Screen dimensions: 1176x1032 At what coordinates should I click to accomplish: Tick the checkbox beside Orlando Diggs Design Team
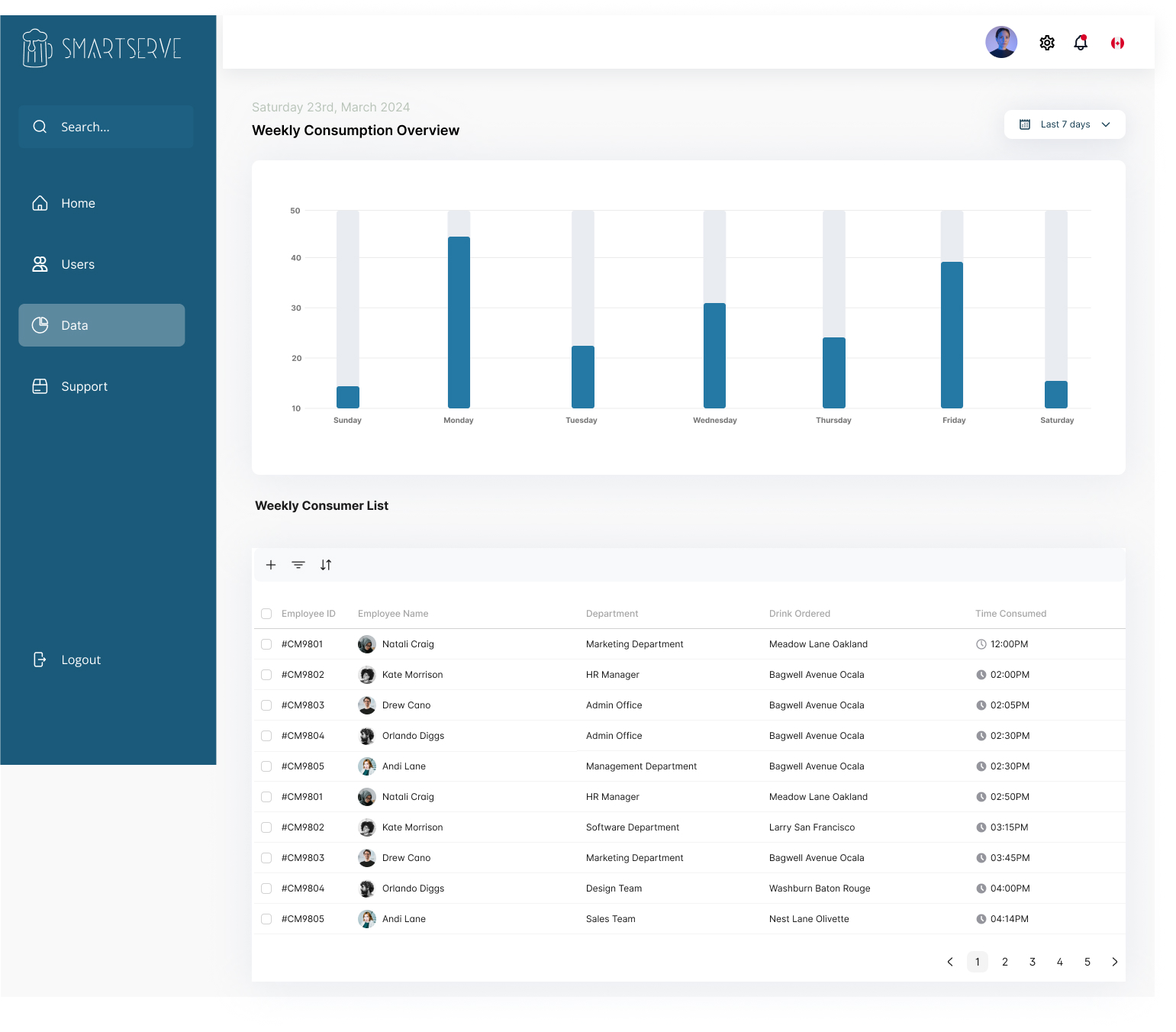(266, 888)
